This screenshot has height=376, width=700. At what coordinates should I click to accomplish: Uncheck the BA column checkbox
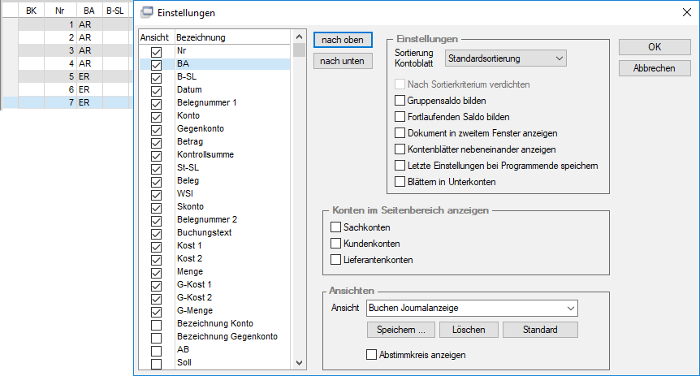pyautogui.click(x=156, y=65)
